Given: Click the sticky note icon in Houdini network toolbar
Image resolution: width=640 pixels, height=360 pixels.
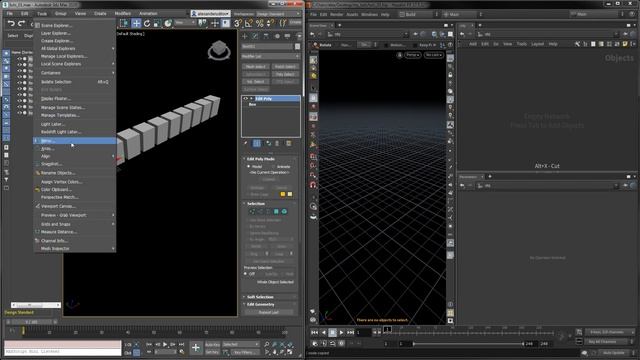Looking at the screenshot, I should pyautogui.click(x=625, y=44).
